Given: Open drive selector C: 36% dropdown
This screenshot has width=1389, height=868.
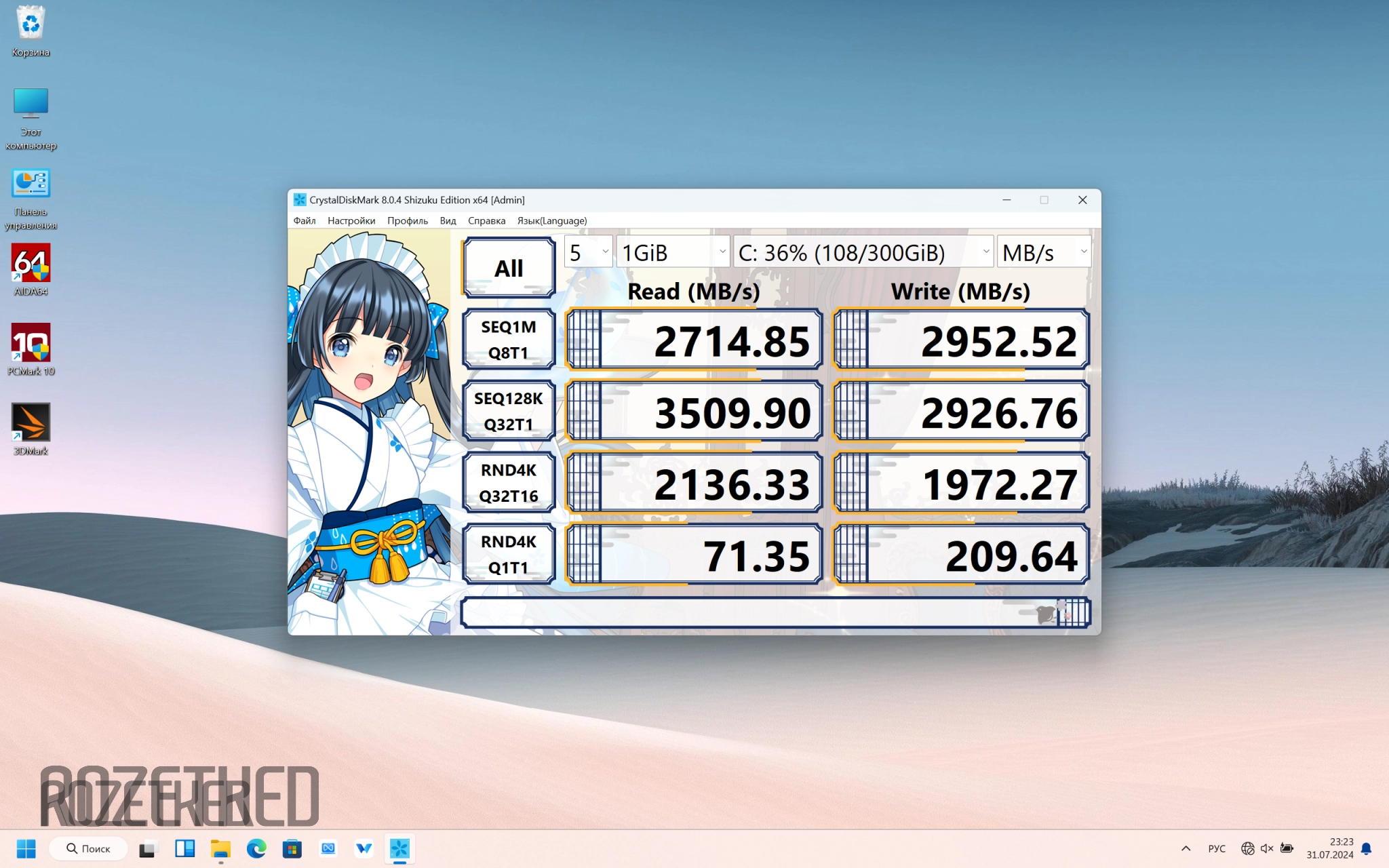Looking at the screenshot, I should tap(863, 252).
